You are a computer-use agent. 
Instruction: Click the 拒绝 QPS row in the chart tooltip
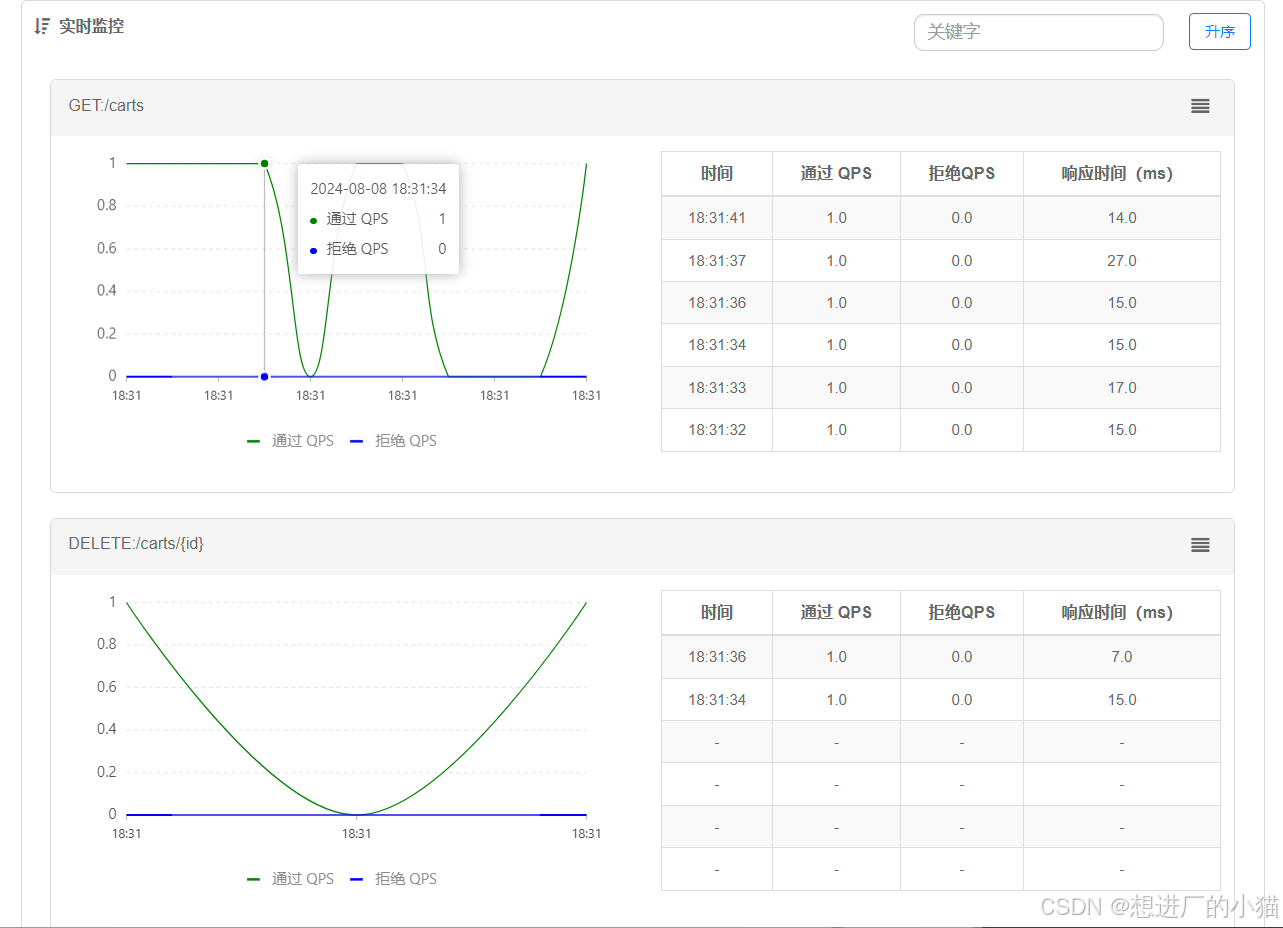pyautogui.click(x=378, y=249)
